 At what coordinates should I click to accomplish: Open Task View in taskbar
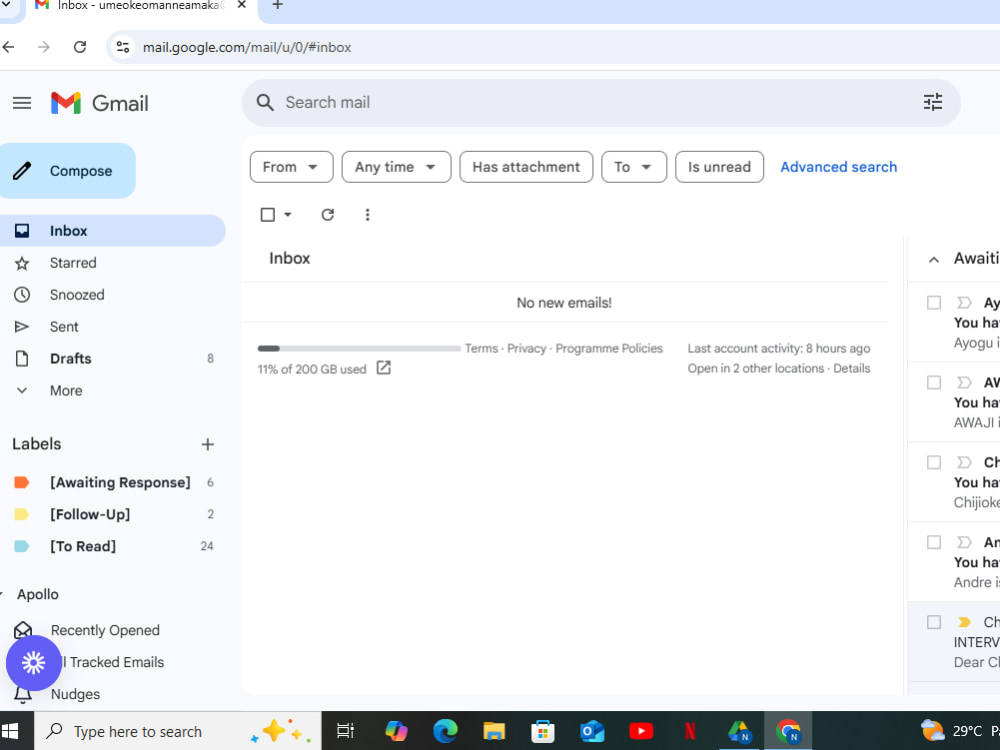pos(345,731)
